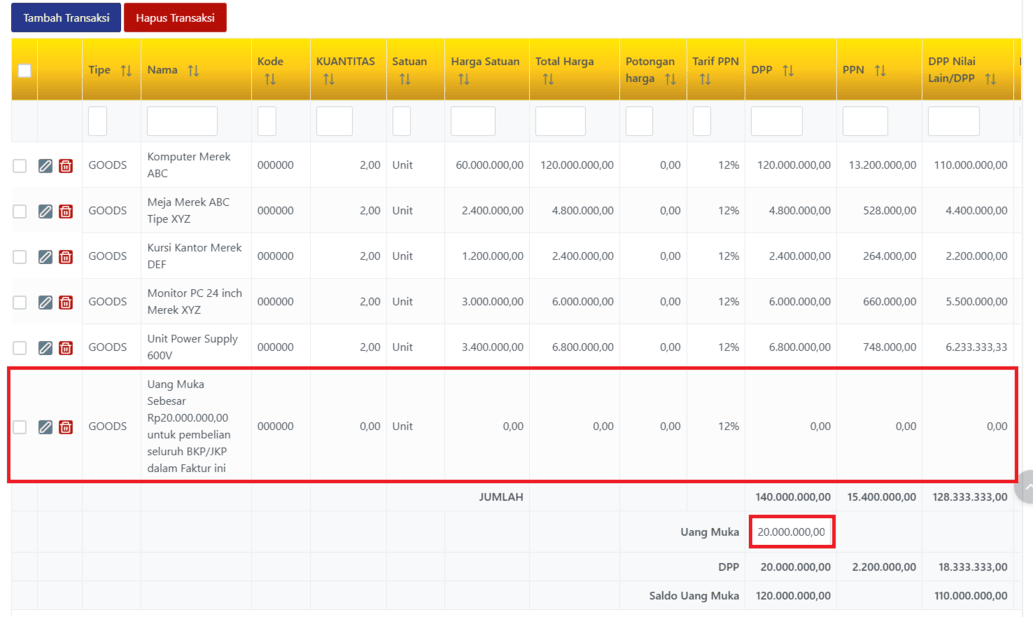1033x617 pixels.
Task: Tick the checkbox for Komputer Merek ABC
Action: click(x=20, y=166)
